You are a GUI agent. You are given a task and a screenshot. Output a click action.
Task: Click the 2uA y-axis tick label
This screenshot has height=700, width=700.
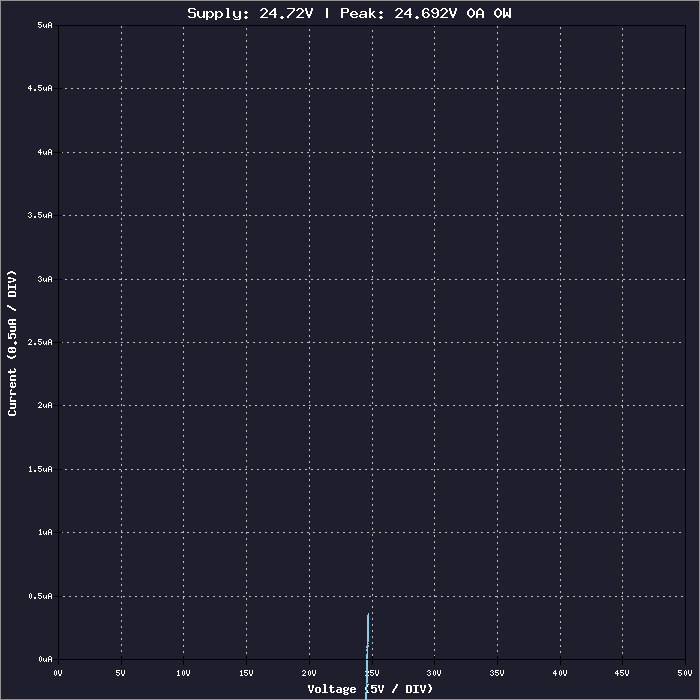coord(45,405)
